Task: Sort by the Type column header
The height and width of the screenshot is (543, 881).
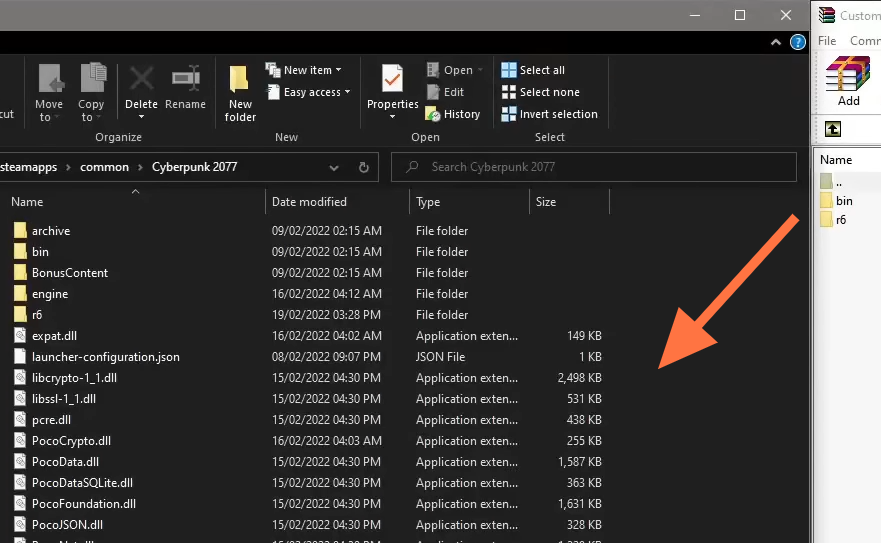Action: (428, 202)
